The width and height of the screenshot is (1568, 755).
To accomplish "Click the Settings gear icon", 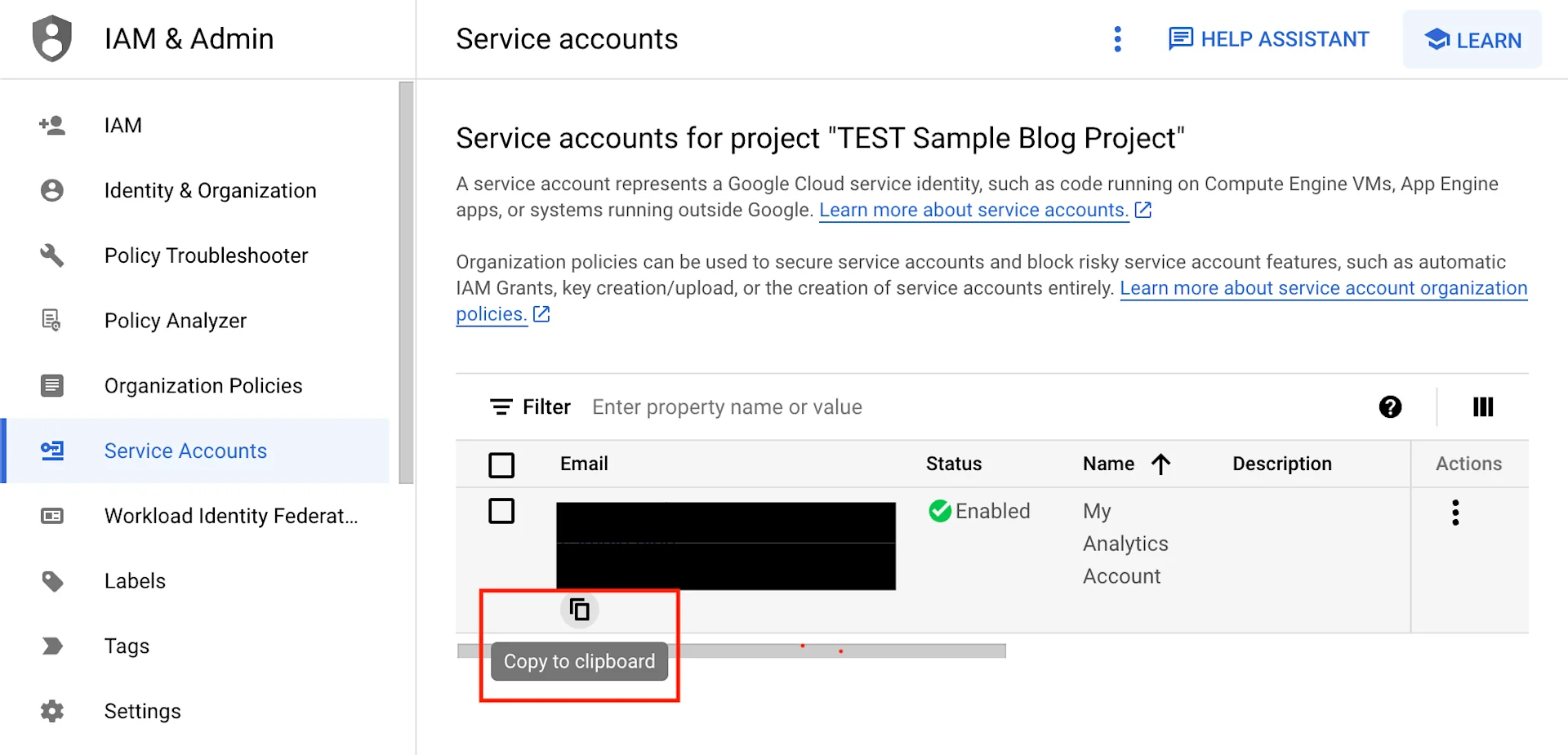I will 52,711.
